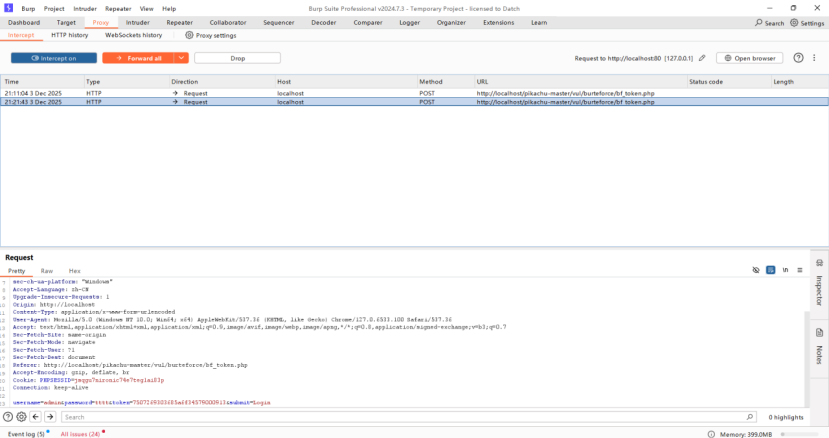Go to previous match with left arrow
The width and height of the screenshot is (829, 438).
click(x=35, y=417)
